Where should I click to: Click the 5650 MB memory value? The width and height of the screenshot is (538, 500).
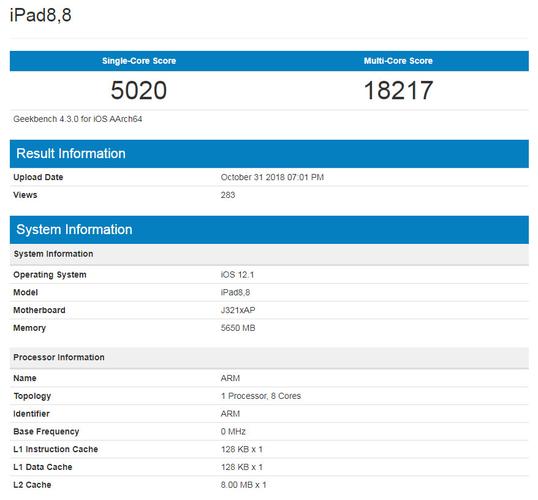point(238,328)
